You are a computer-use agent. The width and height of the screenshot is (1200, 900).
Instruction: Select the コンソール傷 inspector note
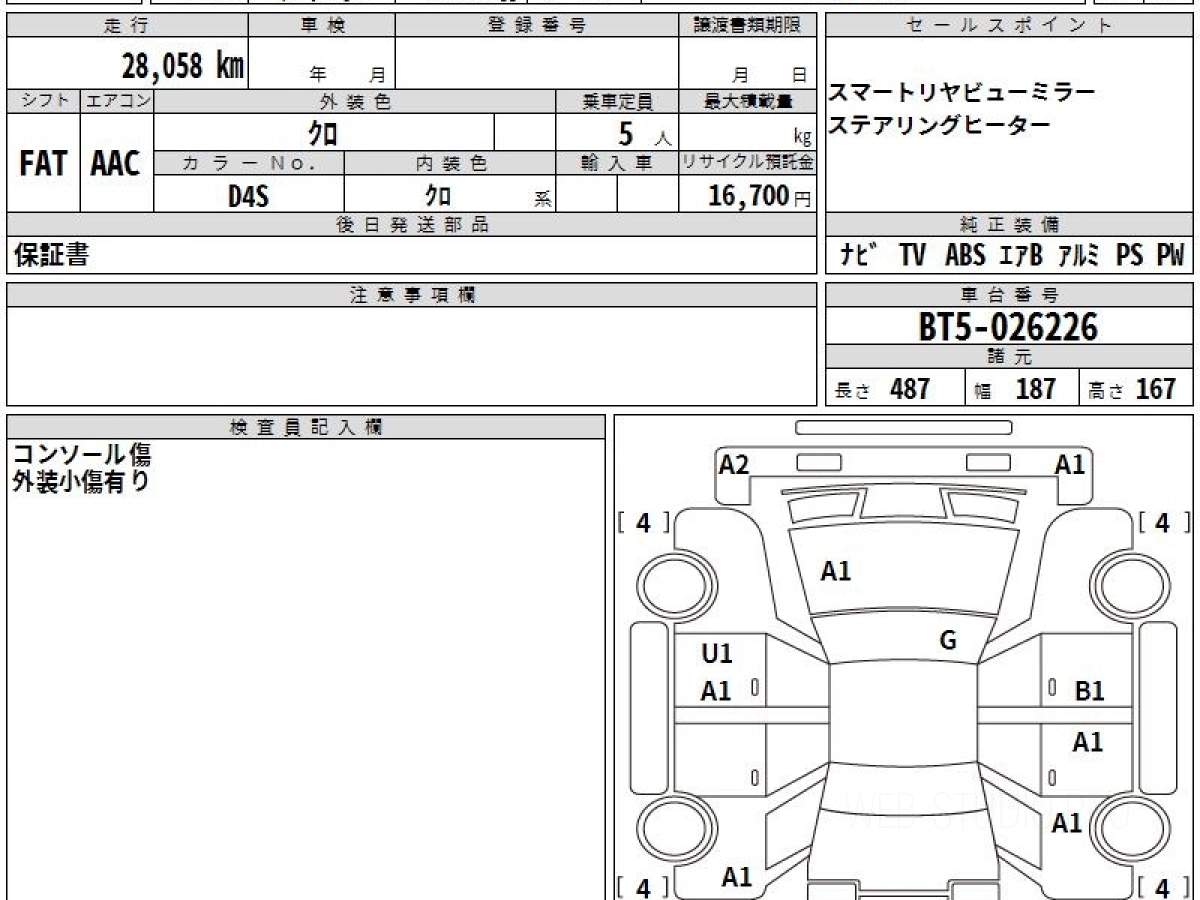click(82, 455)
